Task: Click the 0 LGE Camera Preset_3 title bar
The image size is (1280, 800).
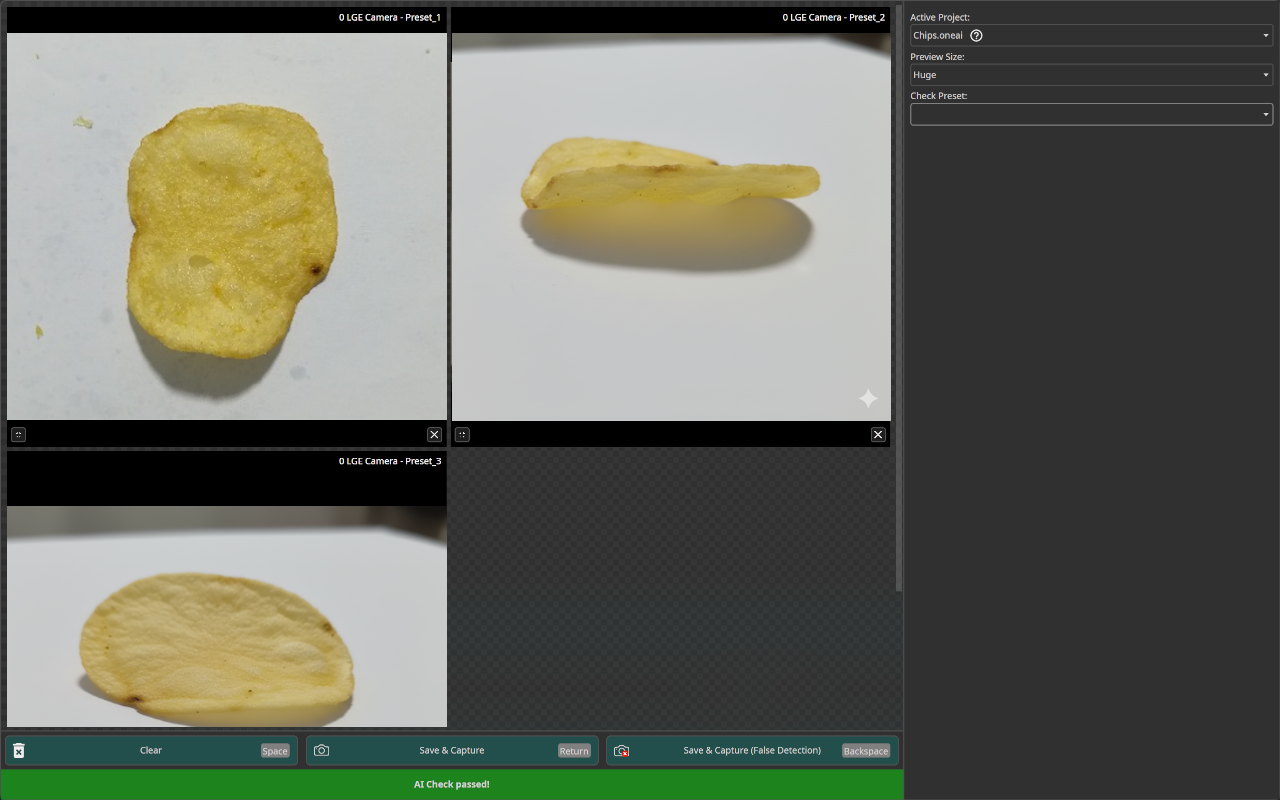Action: click(390, 461)
